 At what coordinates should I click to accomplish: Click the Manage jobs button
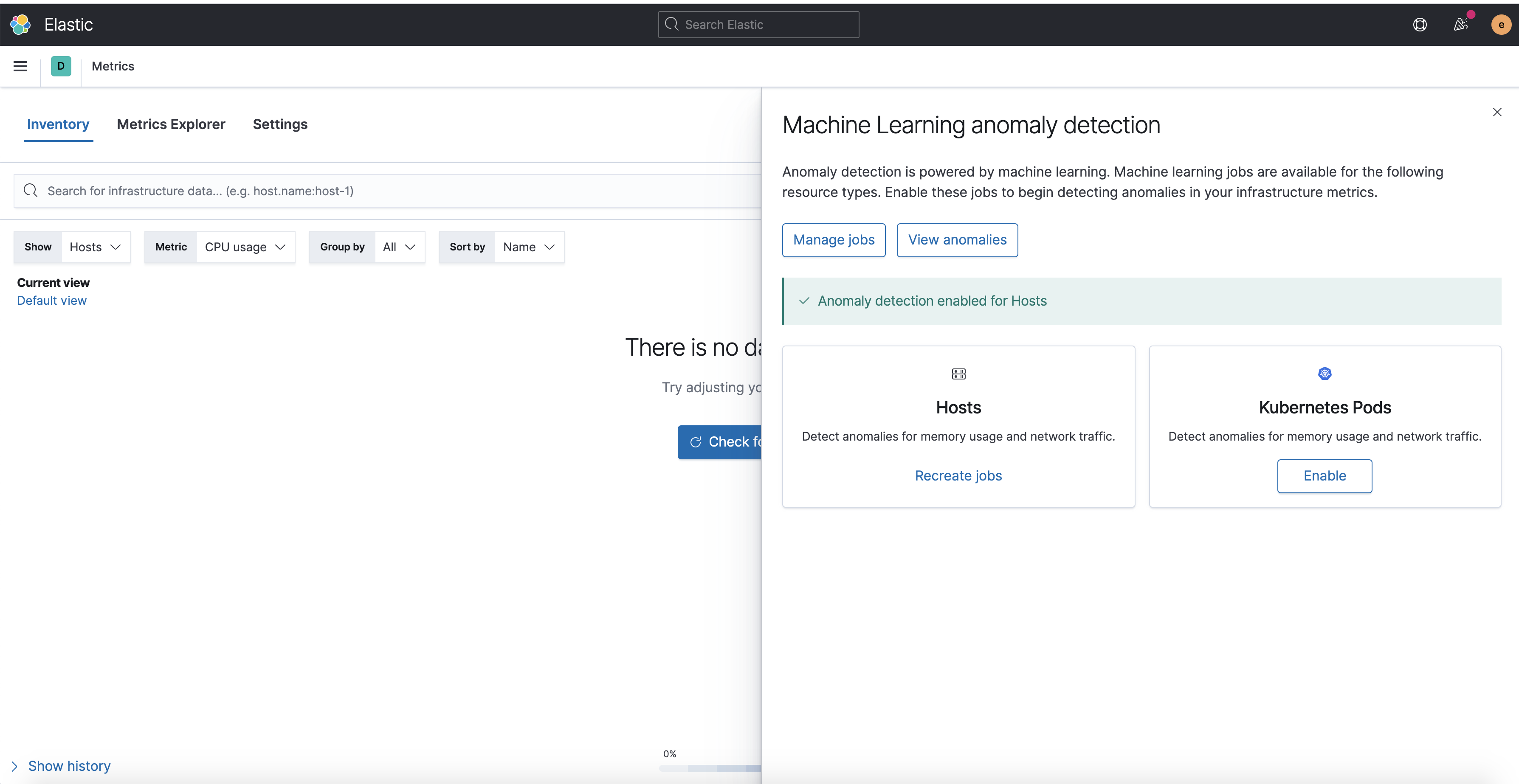833,240
